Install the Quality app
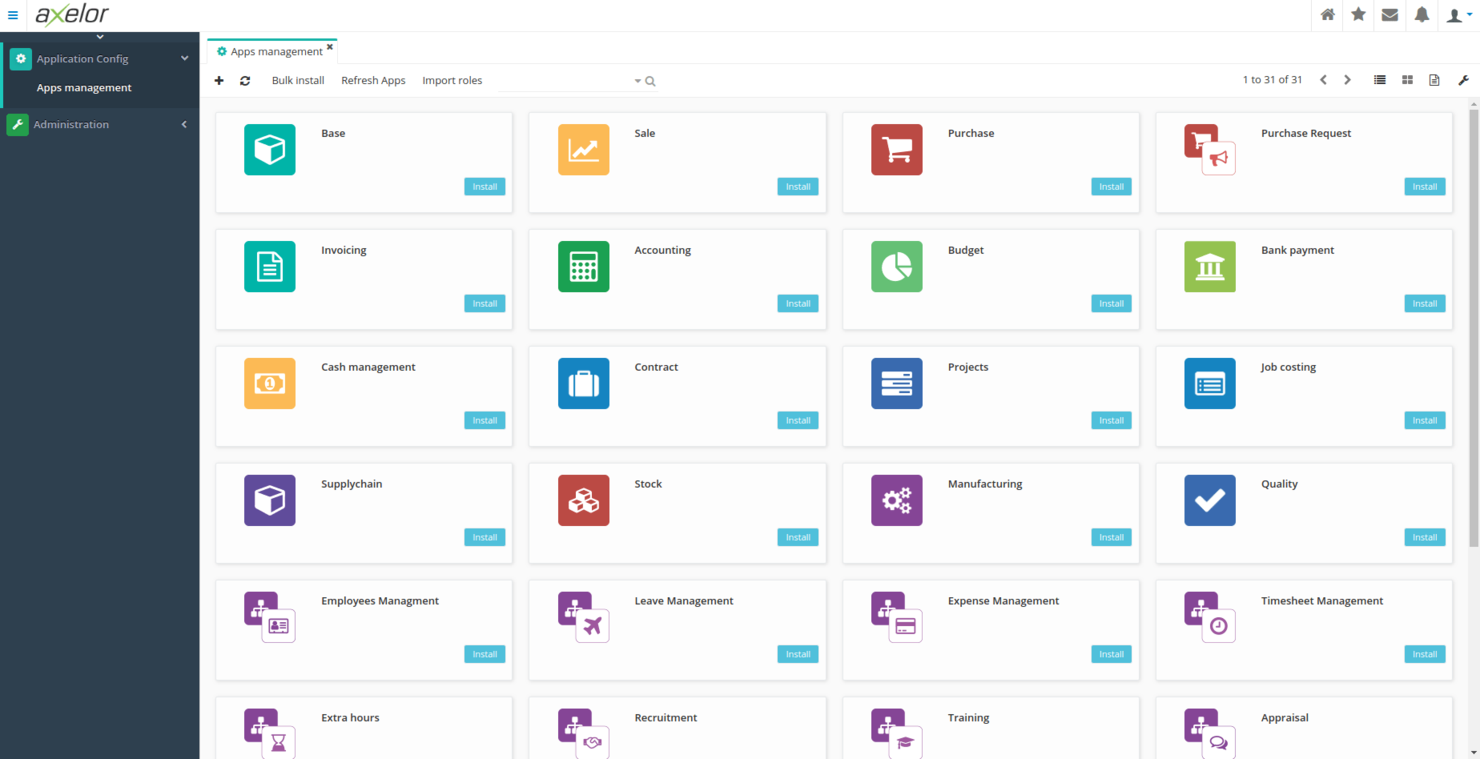 tap(1424, 537)
